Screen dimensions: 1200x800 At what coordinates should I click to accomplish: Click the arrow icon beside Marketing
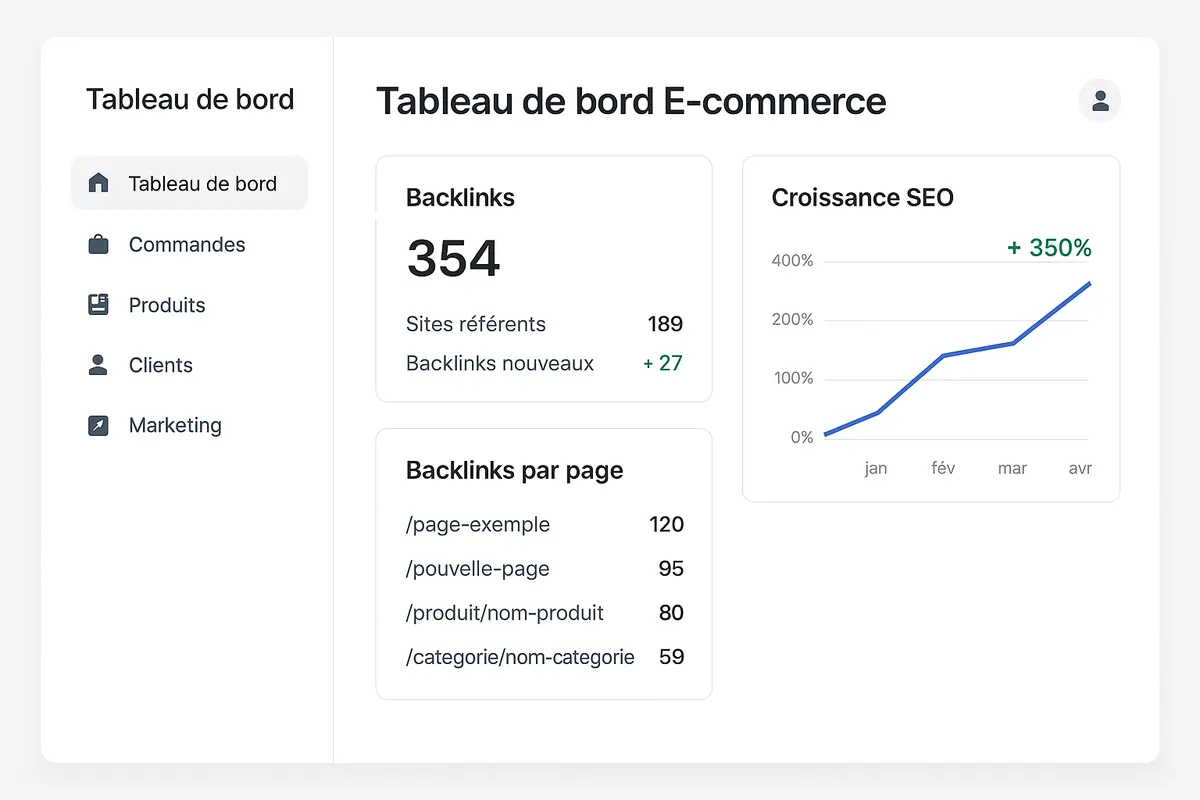(98, 425)
